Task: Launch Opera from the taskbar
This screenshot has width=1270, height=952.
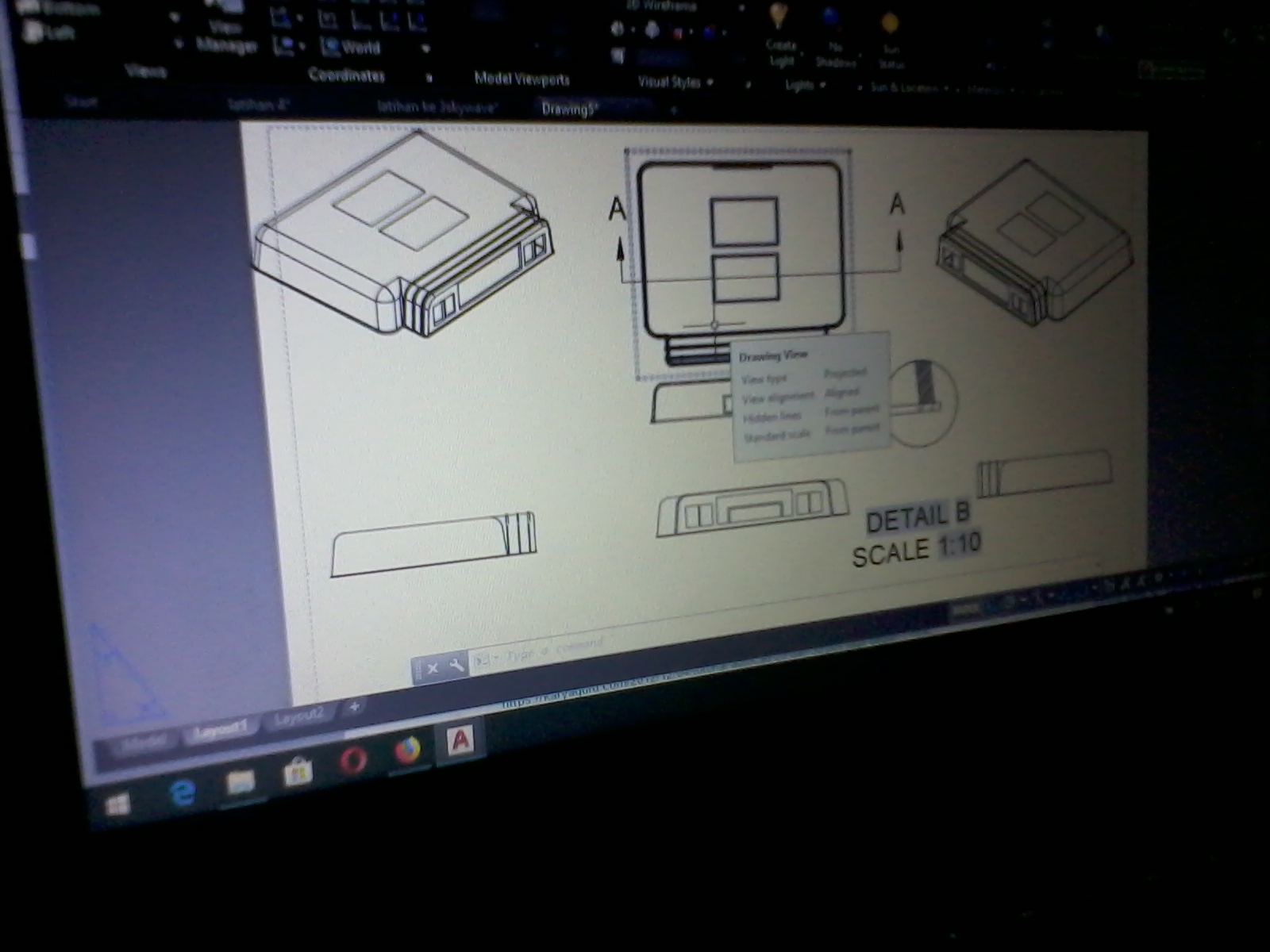Action: point(352,761)
